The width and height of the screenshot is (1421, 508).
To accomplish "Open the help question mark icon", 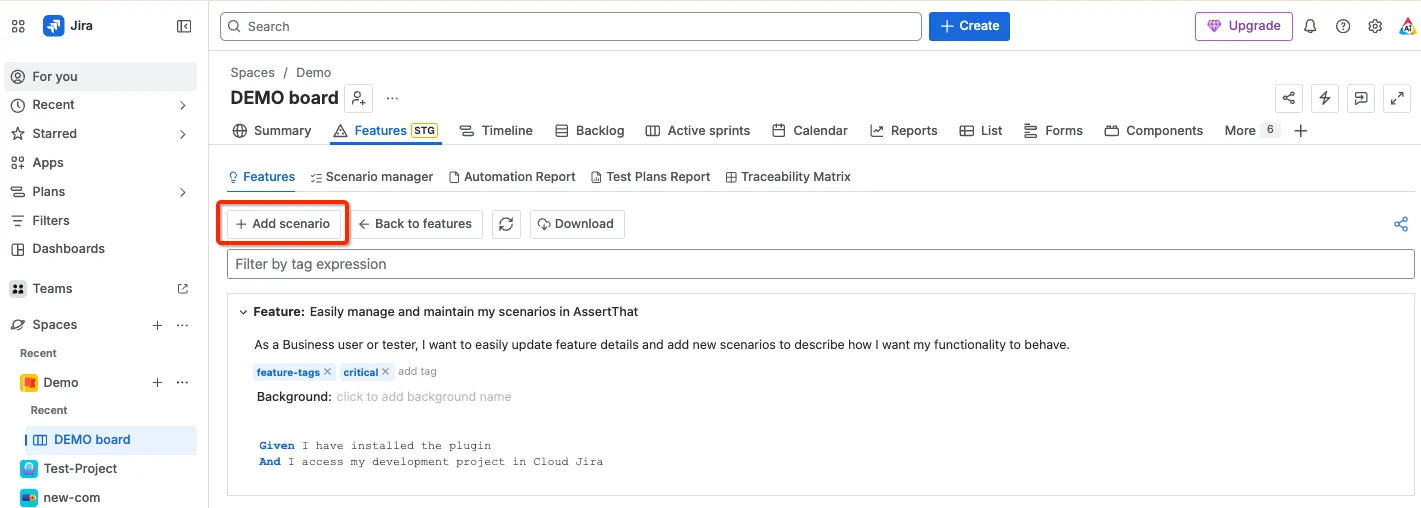I will tap(1343, 26).
